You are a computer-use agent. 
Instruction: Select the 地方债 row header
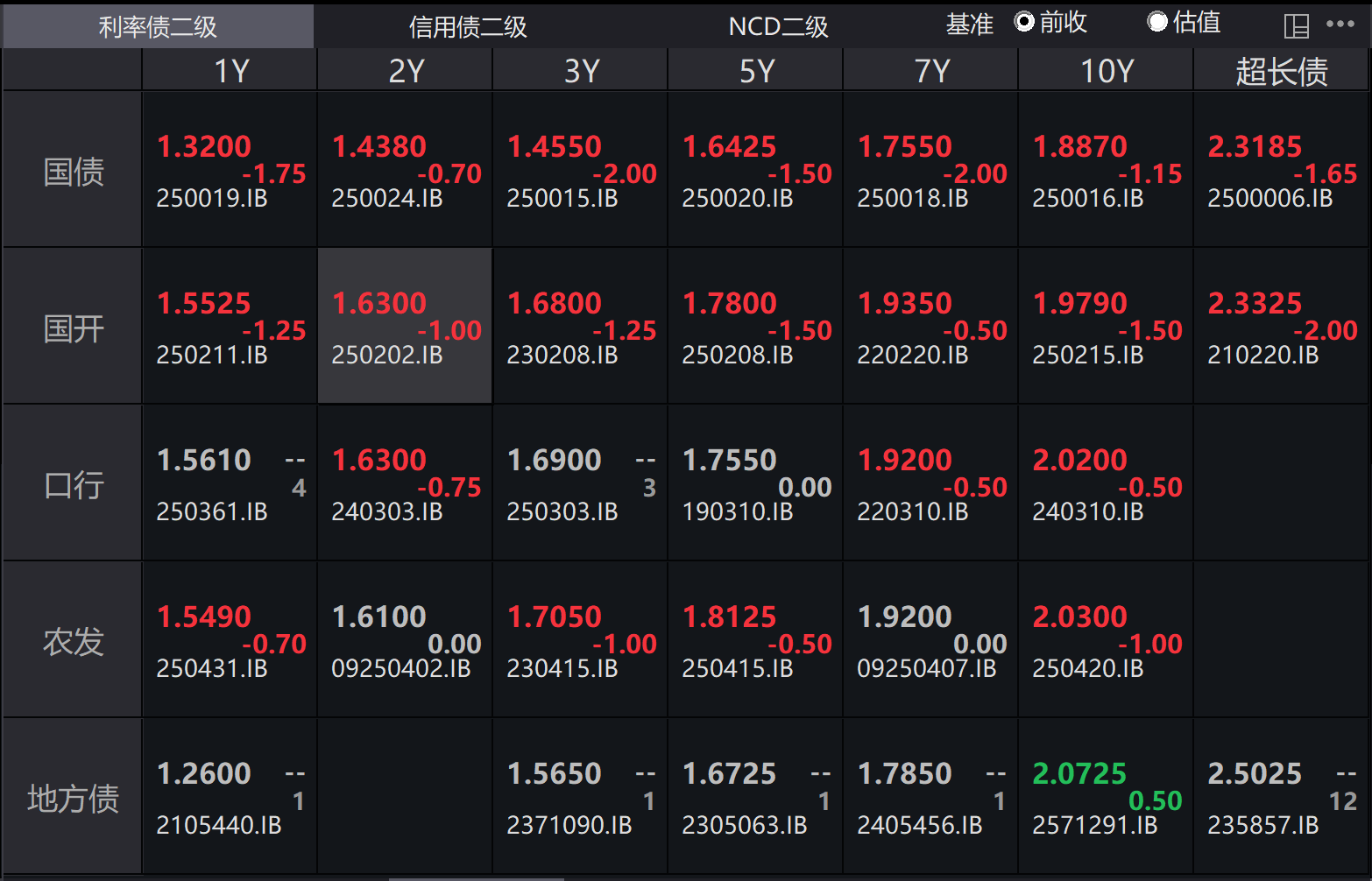pyautogui.click(x=74, y=799)
